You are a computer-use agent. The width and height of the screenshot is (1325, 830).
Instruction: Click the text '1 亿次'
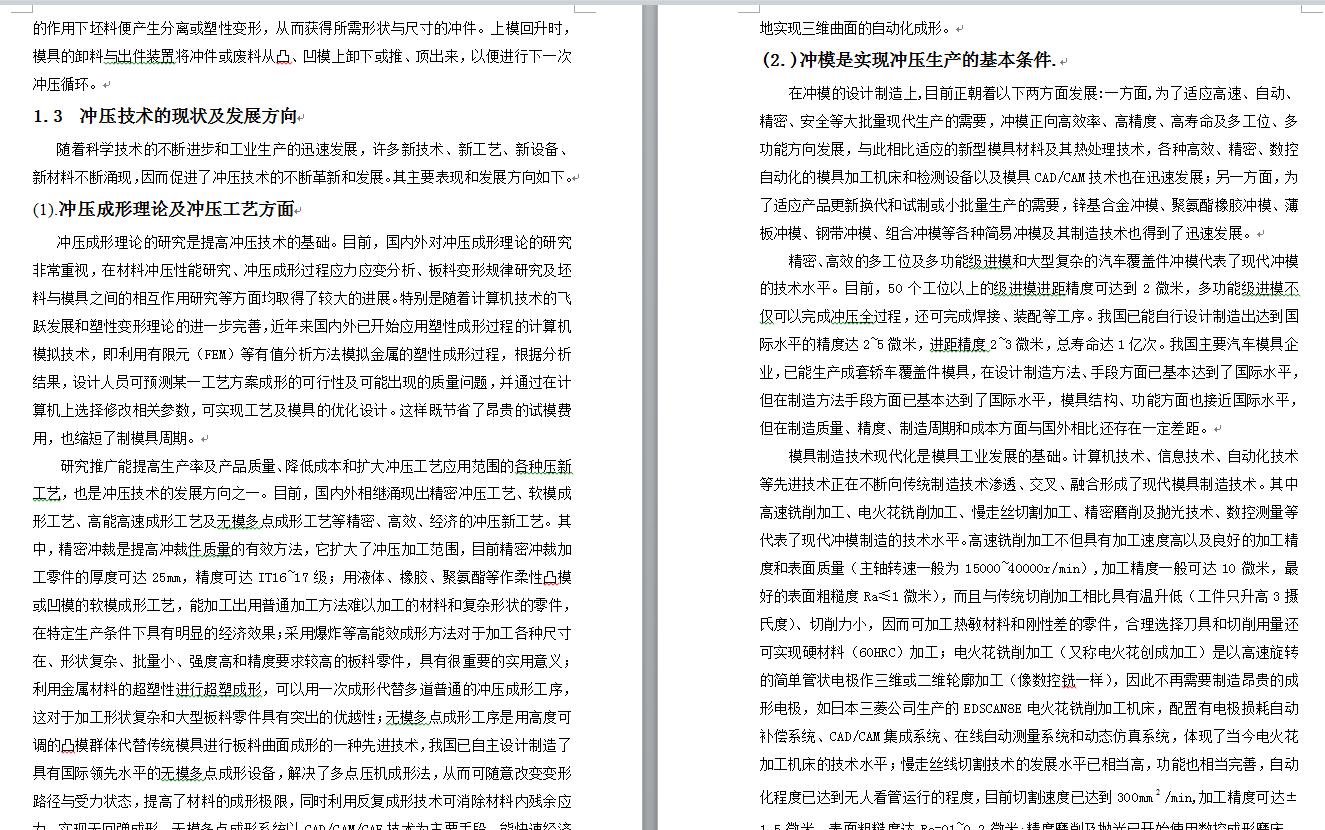pos(1140,344)
